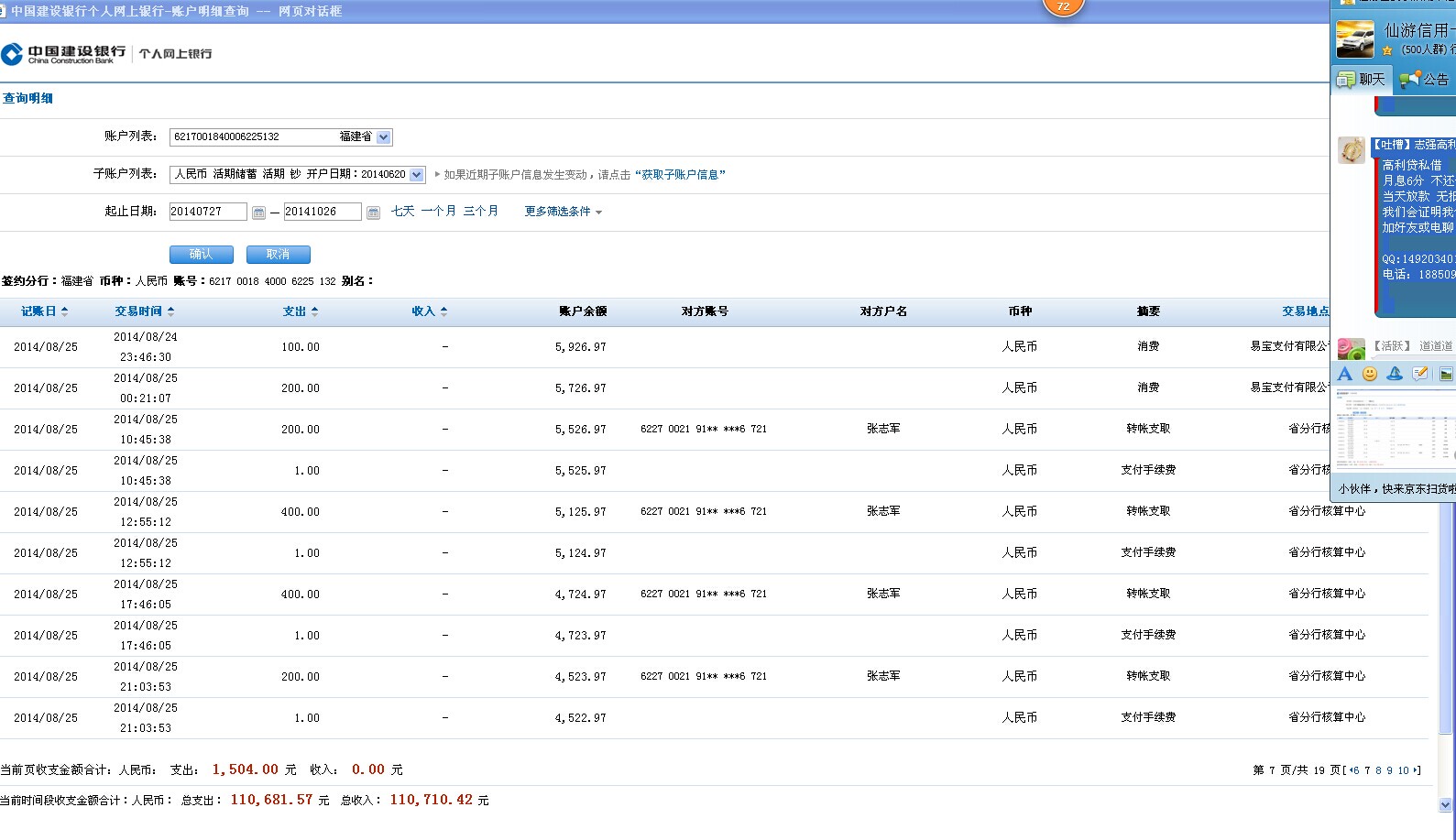Switch to the 聊天 chat tab

tap(1362, 80)
